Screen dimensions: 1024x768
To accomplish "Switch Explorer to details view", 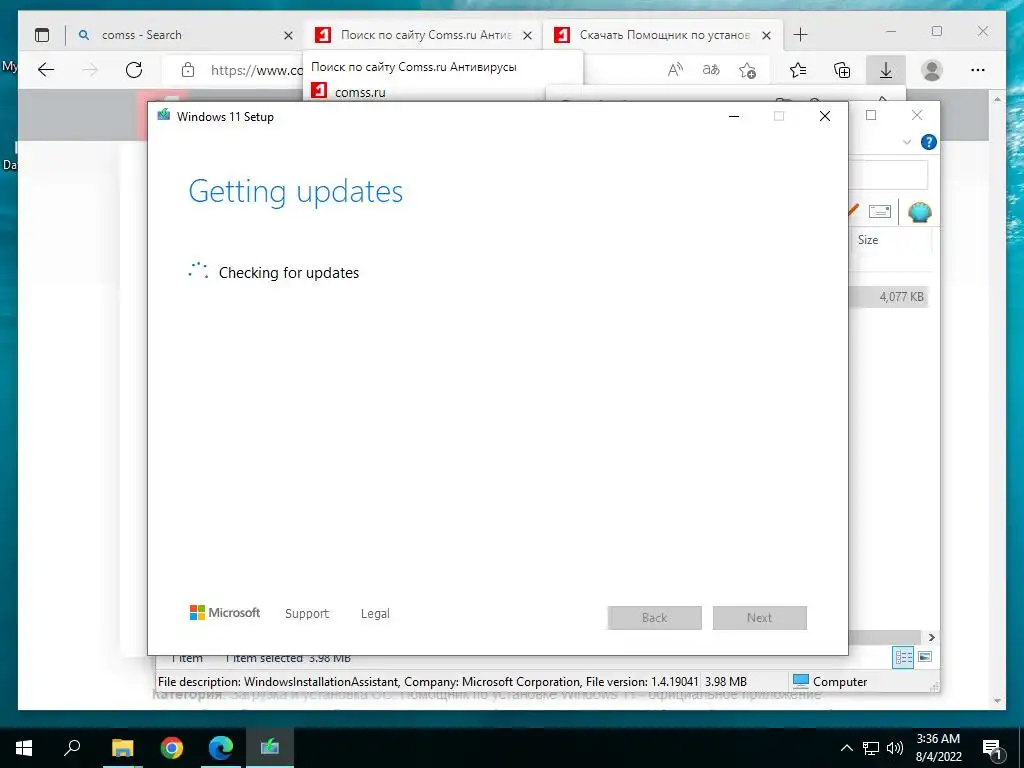I will pos(903,657).
